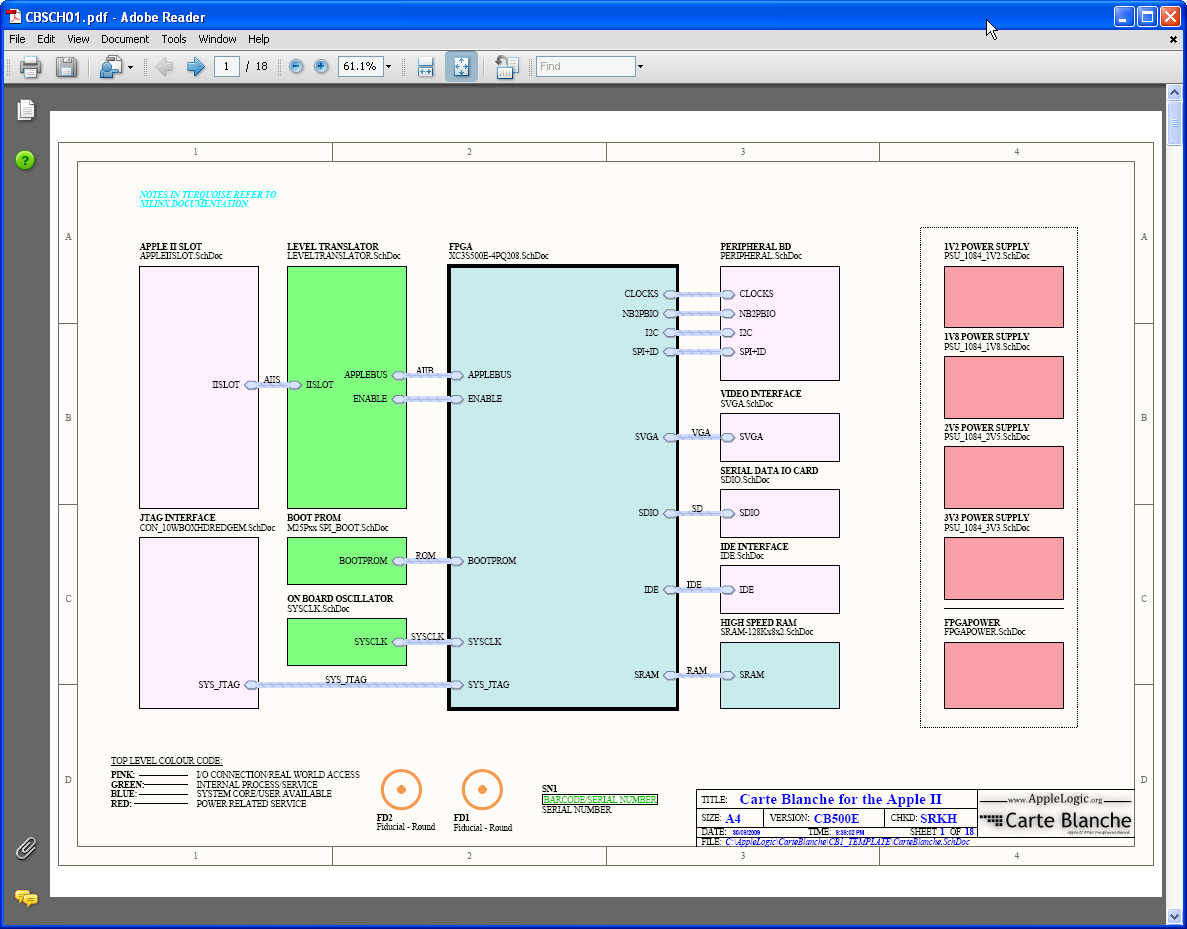Image resolution: width=1187 pixels, height=929 pixels.
Task: Open the Attachments paperclip panel icon
Action: pyautogui.click(x=26, y=849)
